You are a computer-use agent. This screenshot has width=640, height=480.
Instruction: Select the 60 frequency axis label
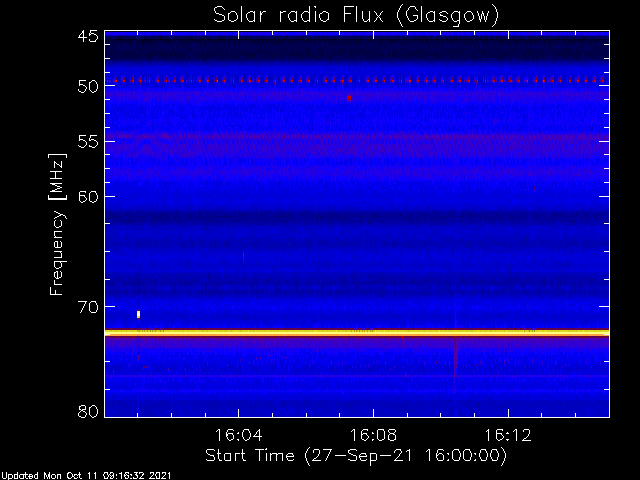pyautogui.click(x=88, y=197)
